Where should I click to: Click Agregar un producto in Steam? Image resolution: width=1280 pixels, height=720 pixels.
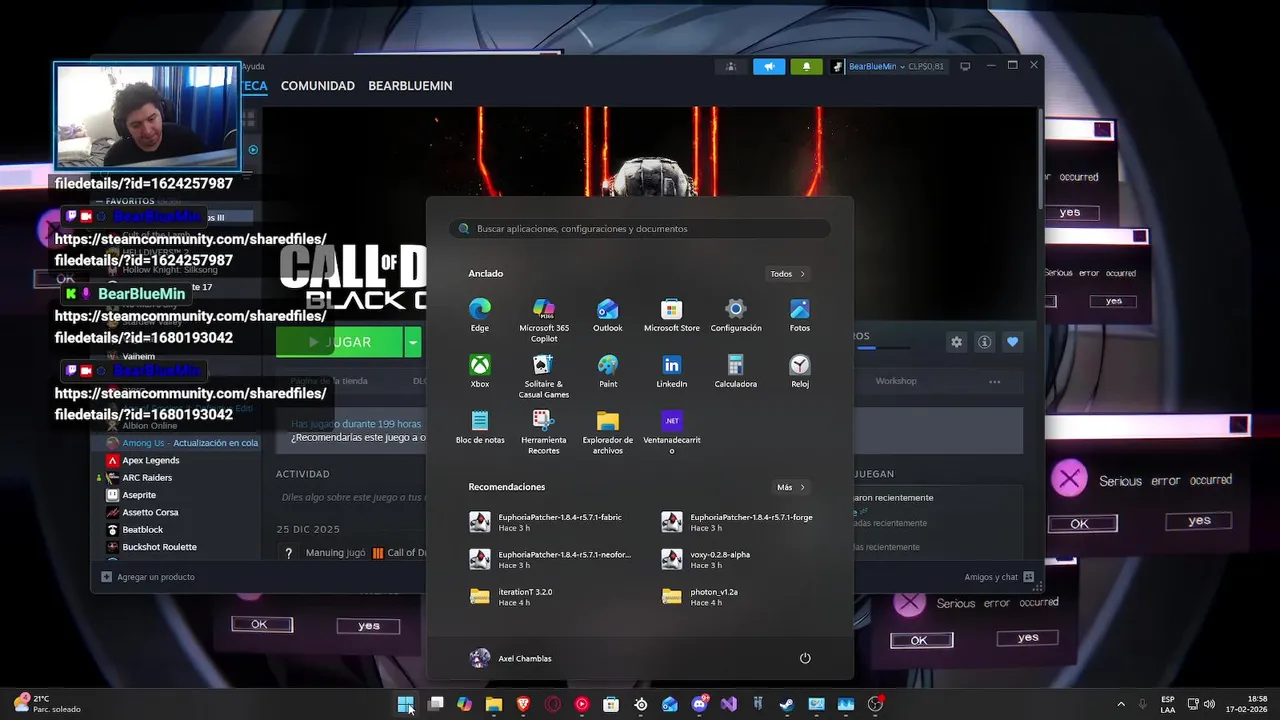[148, 577]
